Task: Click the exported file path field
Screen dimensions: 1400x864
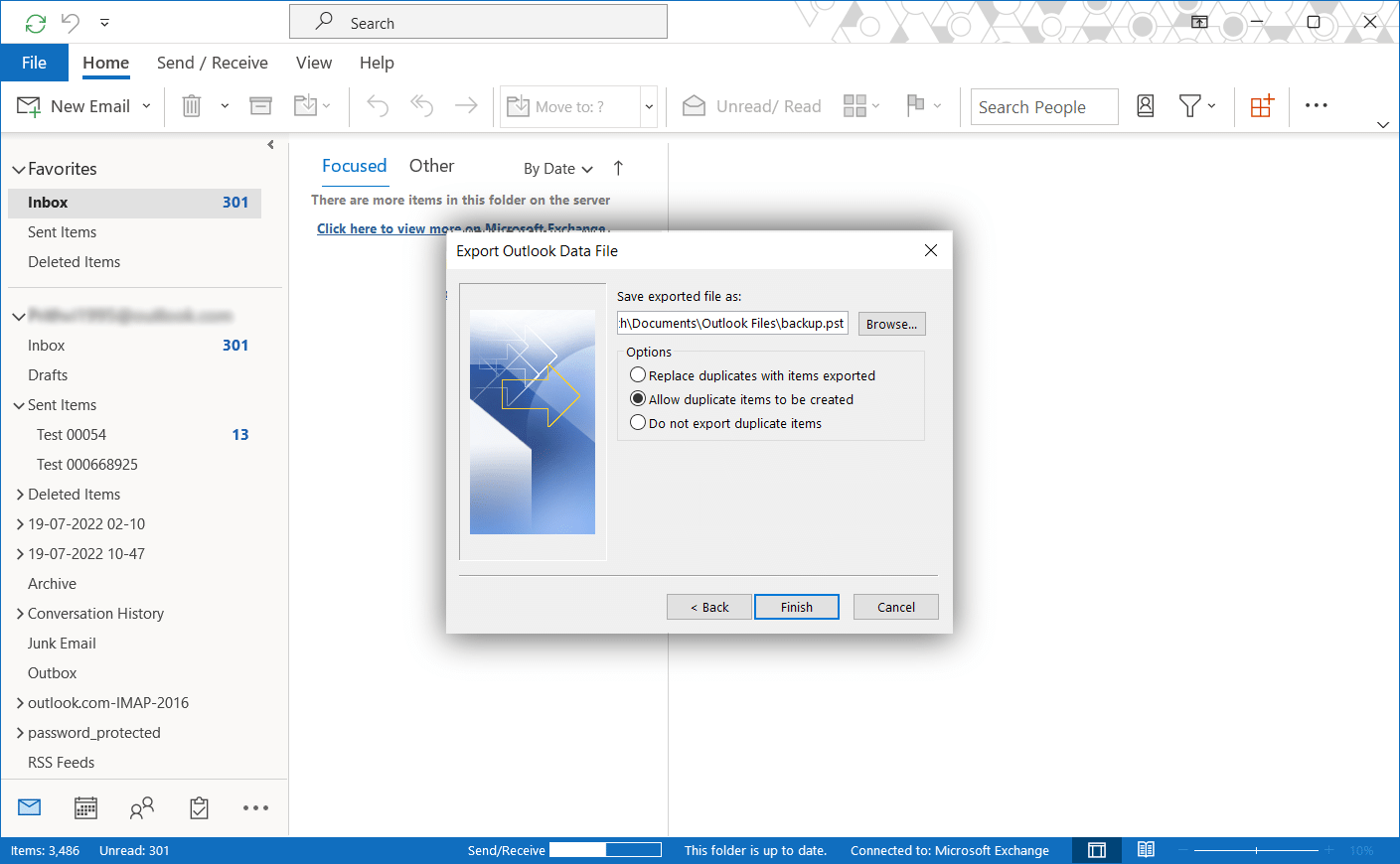Action: tap(732, 323)
